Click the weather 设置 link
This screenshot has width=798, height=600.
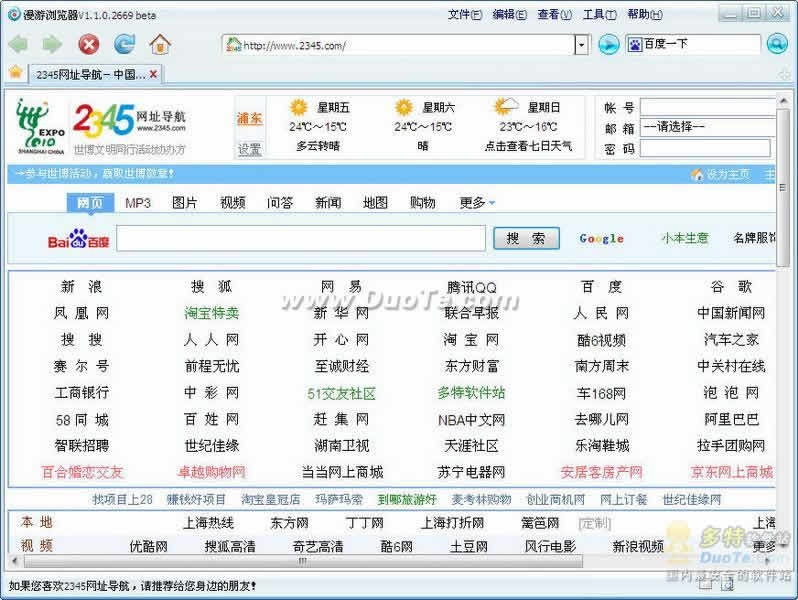249,149
